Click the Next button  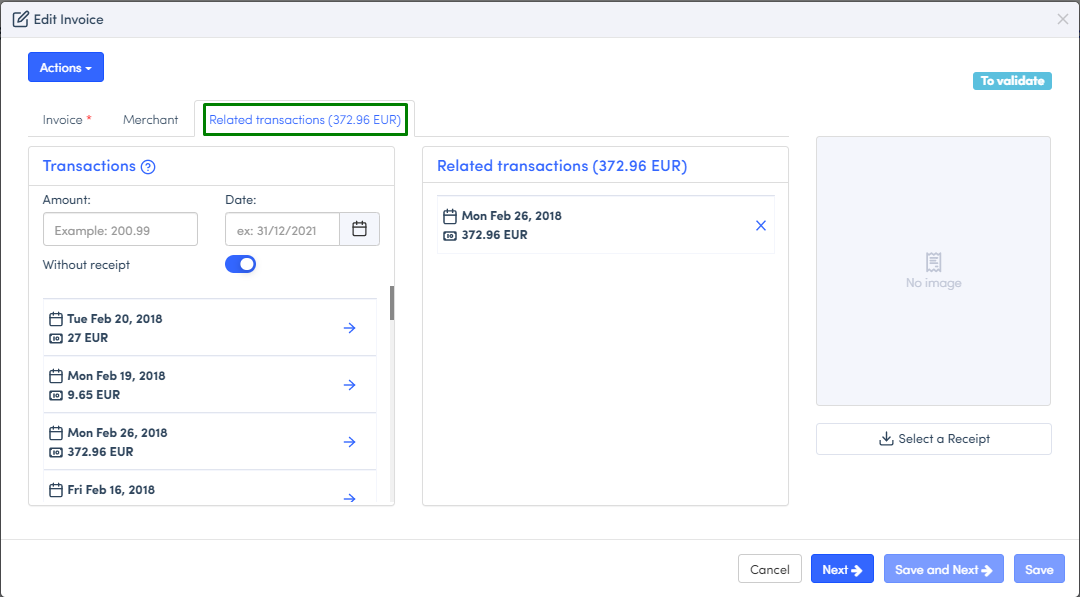point(842,570)
